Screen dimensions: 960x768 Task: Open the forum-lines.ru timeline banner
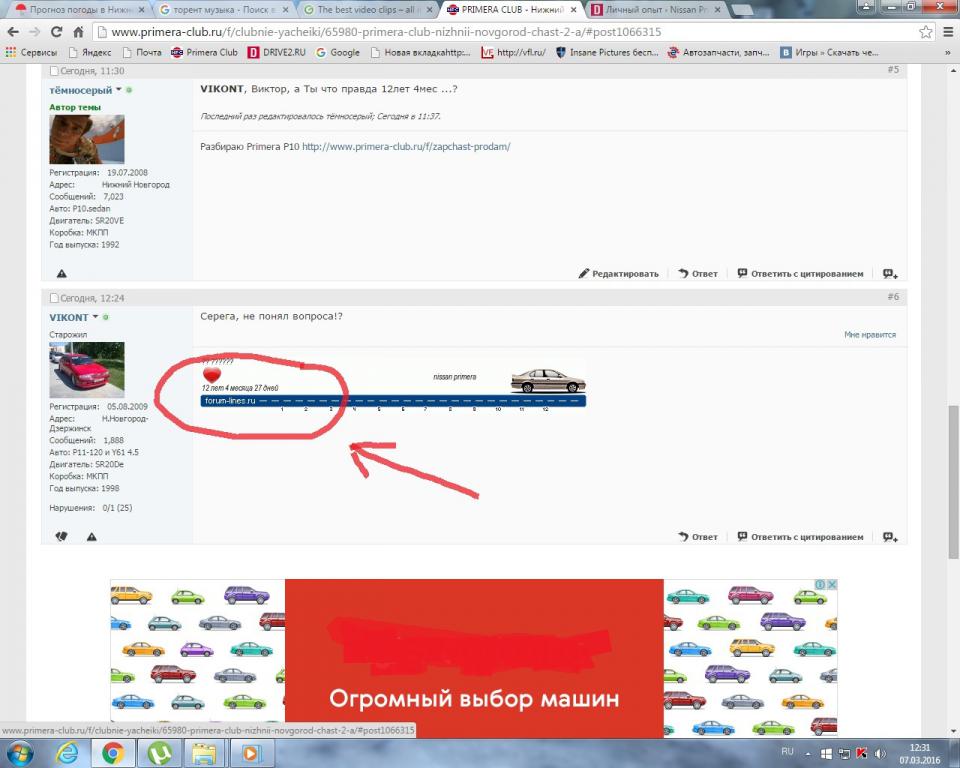click(393, 385)
